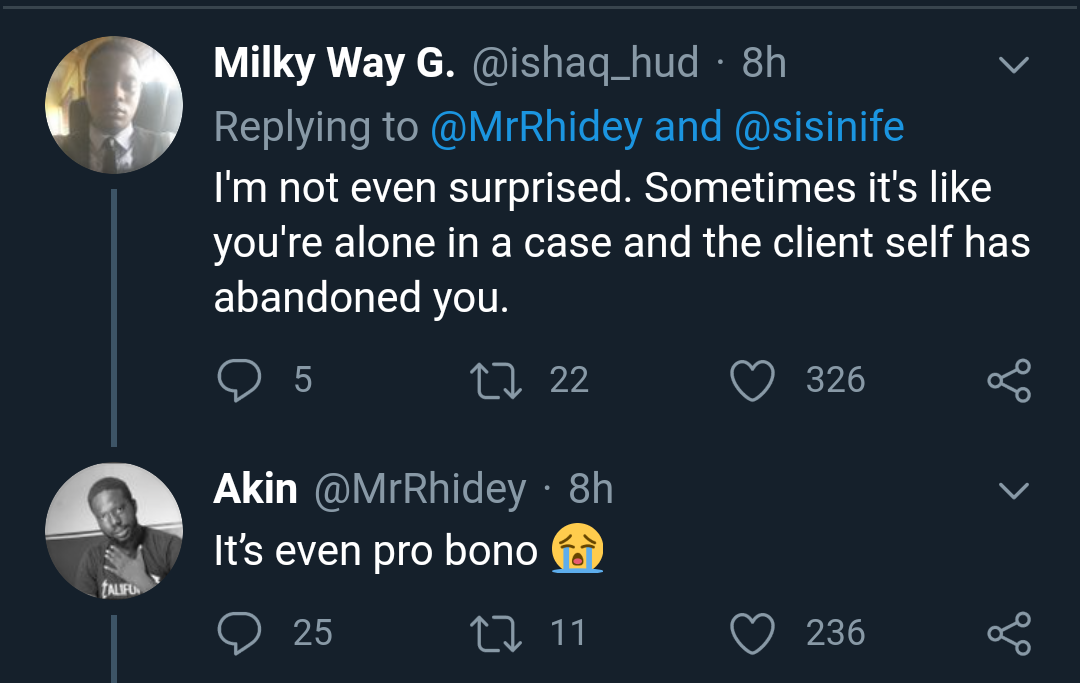Image resolution: width=1080 pixels, height=683 pixels.
Task: Open options chevron on Milky Way G.'s tweet
Action: (x=1014, y=66)
